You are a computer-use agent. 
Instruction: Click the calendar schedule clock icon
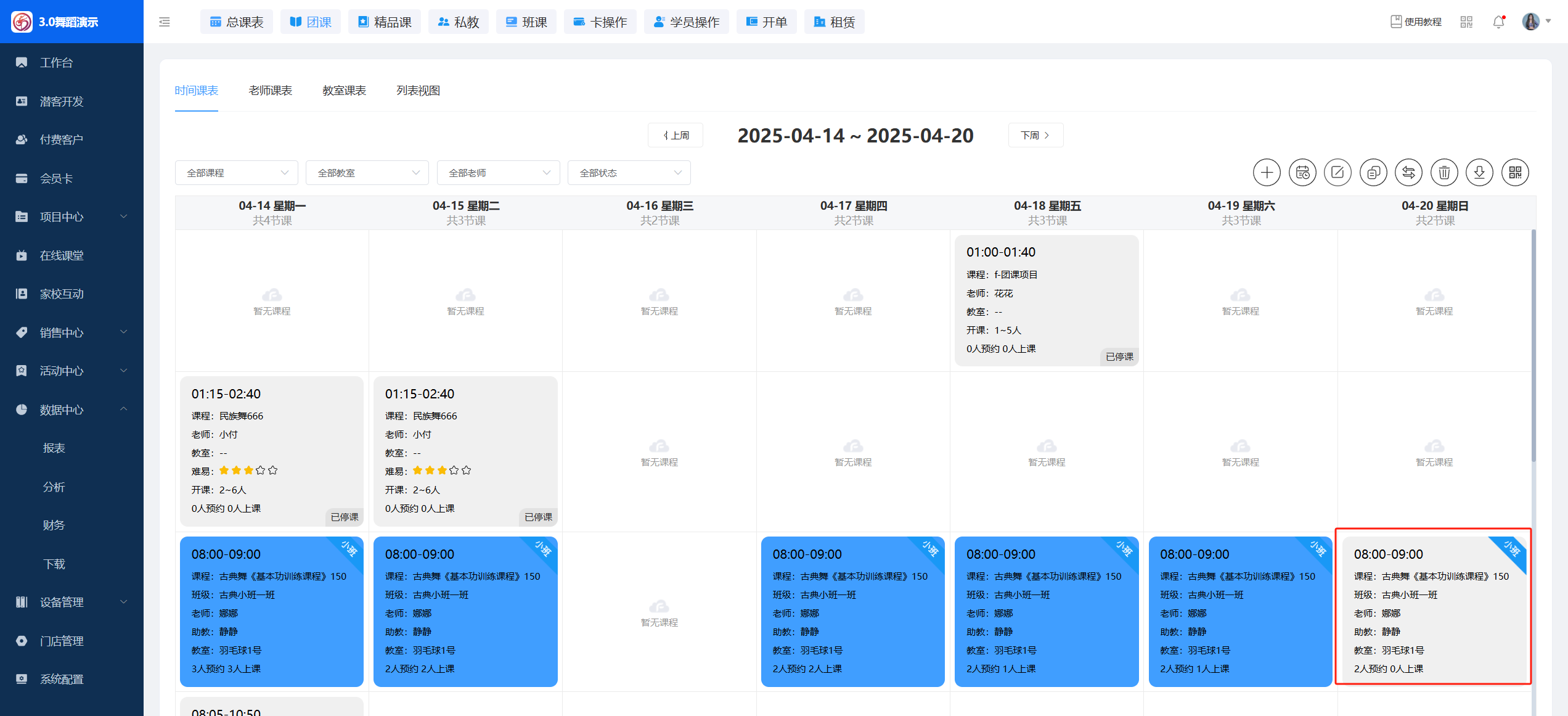(x=1302, y=173)
